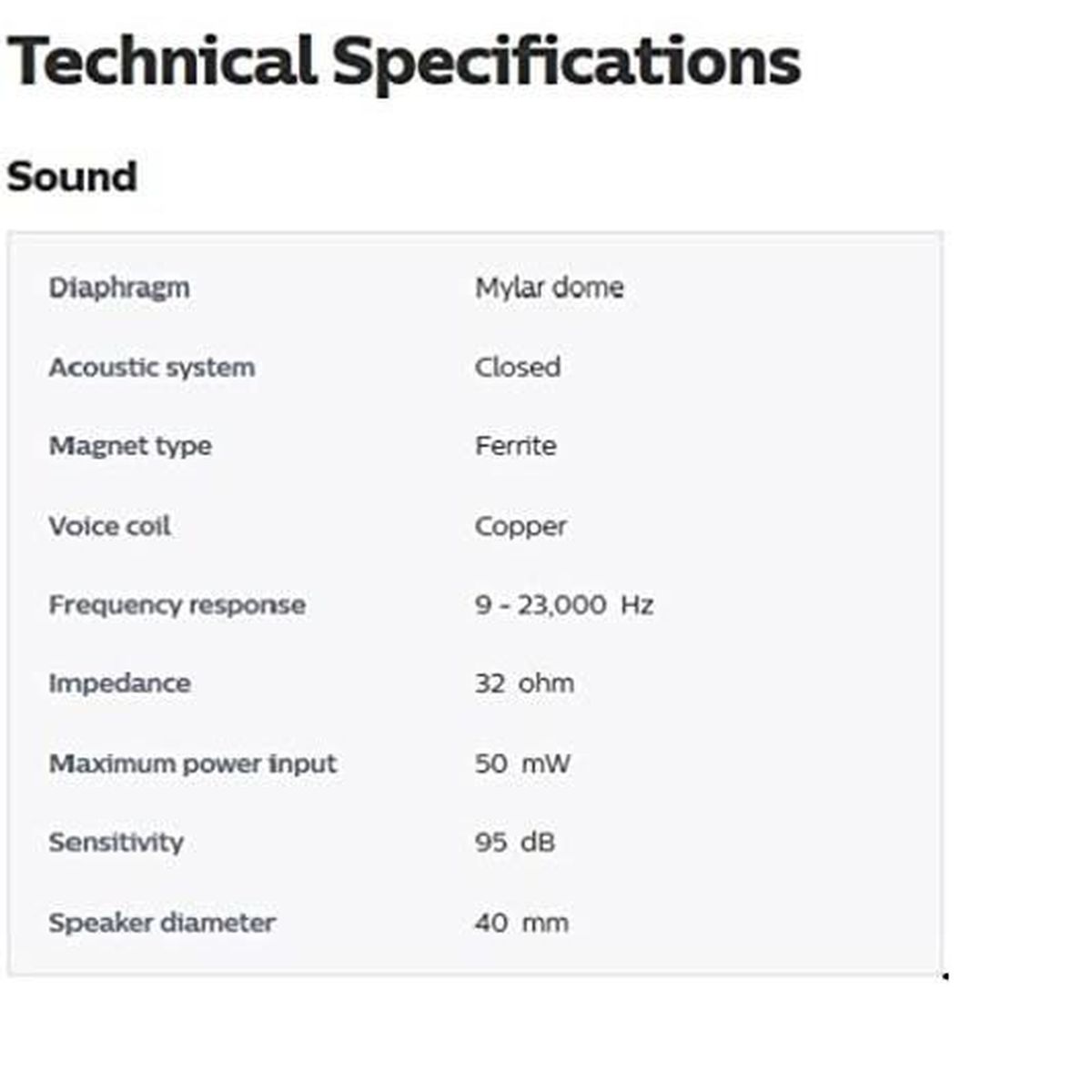Click the 50 mW value
Screen dimensions: 1092x1092
[x=522, y=763]
